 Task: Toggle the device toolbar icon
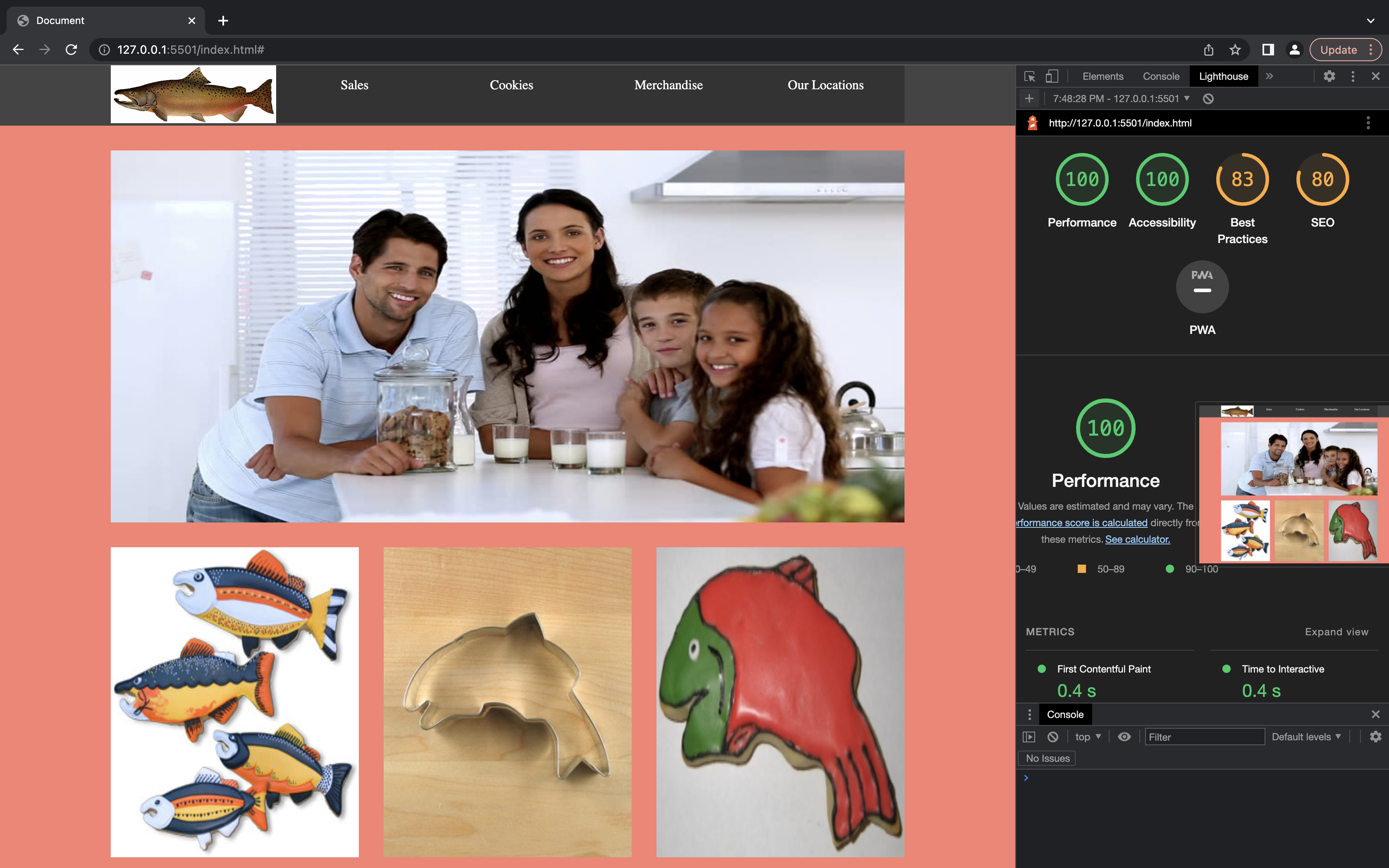click(1052, 76)
